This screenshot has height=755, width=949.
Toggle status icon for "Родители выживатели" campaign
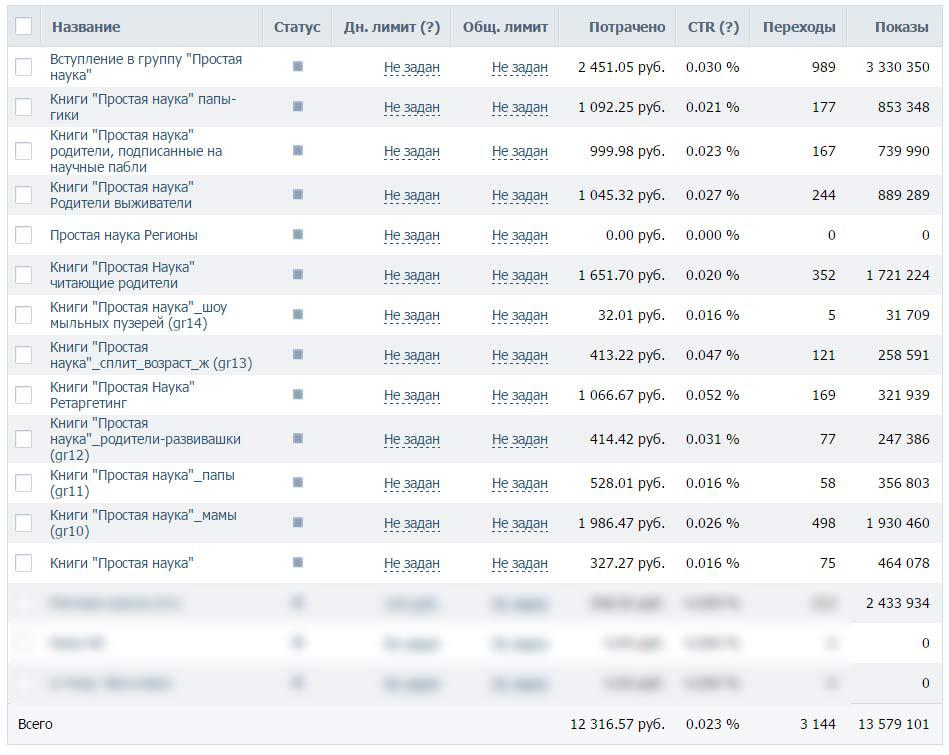(298, 194)
